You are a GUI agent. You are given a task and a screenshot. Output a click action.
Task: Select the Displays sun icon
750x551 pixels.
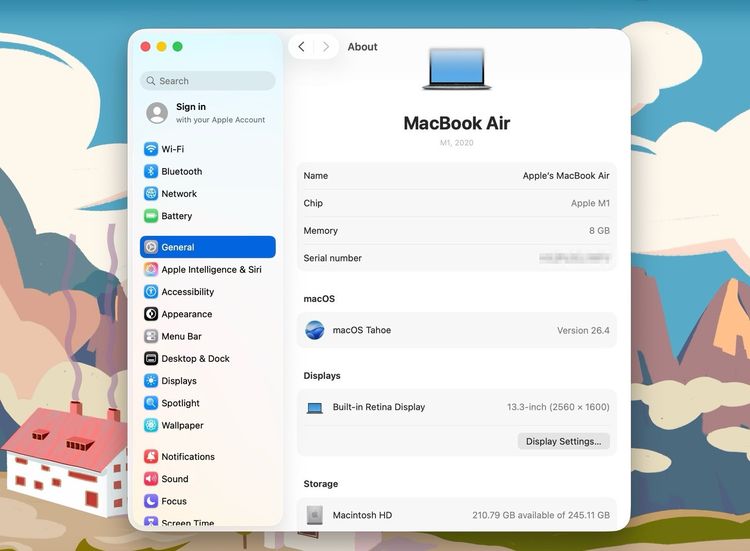click(x=151, y=381)
